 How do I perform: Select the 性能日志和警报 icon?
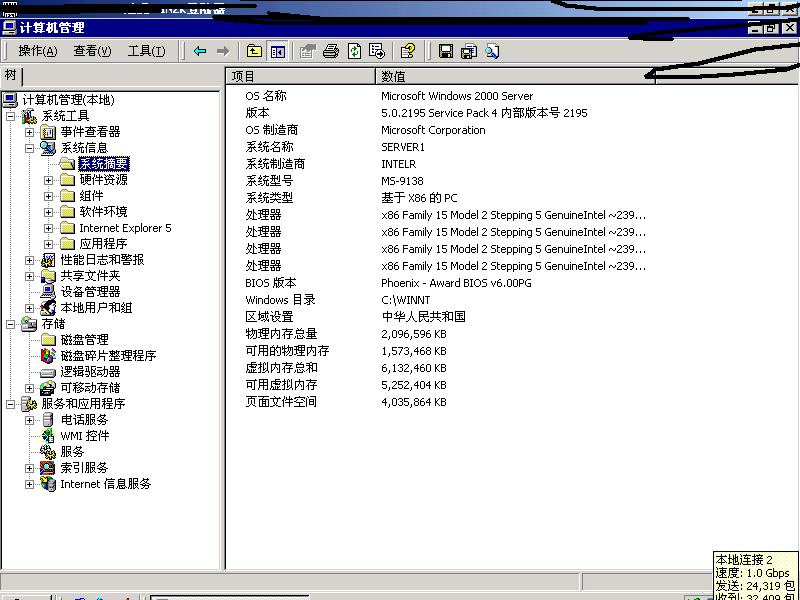pos(48,260)
